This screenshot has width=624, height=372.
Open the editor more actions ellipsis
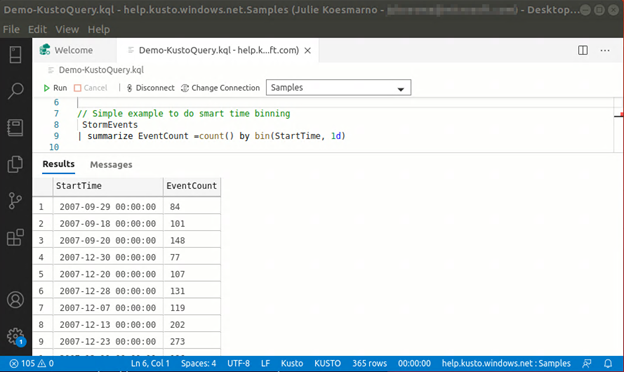click(x=605, y=50)
